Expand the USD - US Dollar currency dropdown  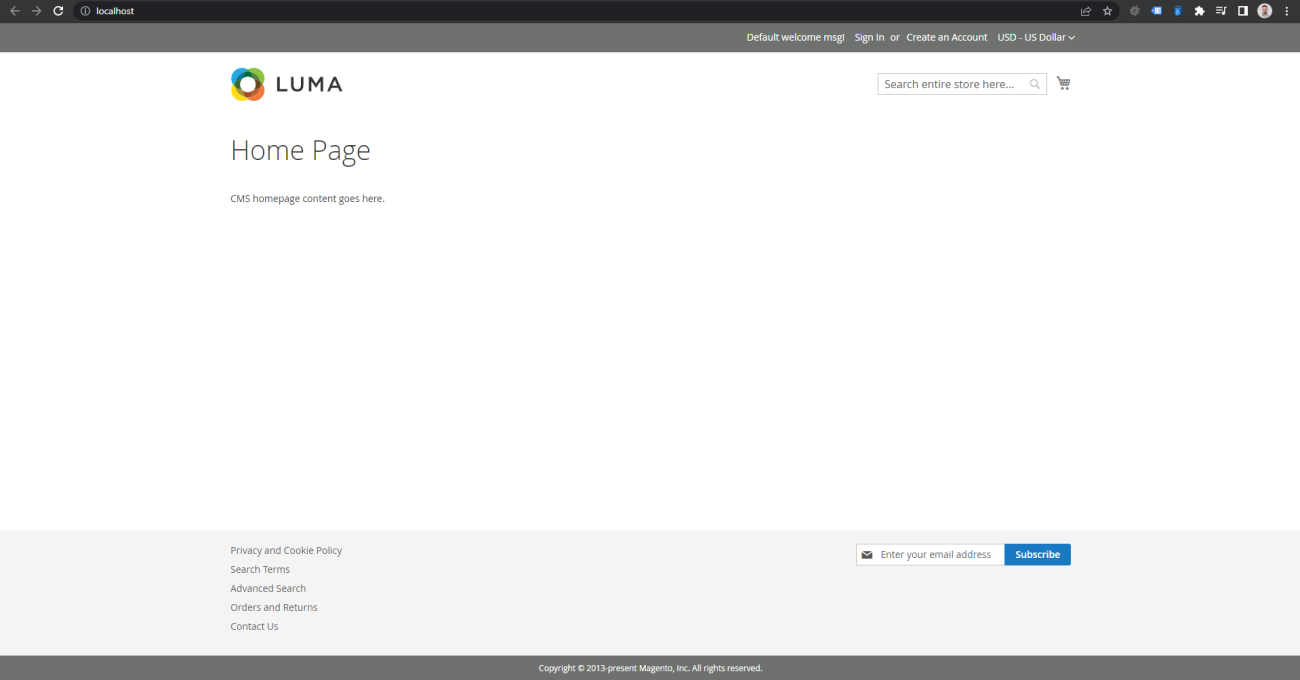pos(1036,37)
